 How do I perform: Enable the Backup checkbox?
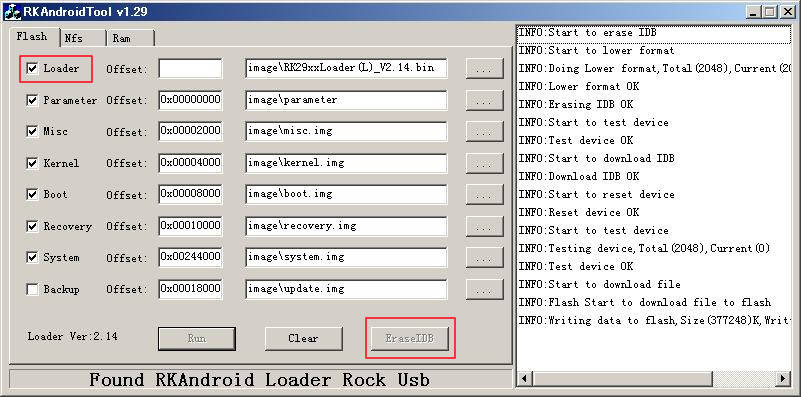pyautogui.click(x=33, y=290)
